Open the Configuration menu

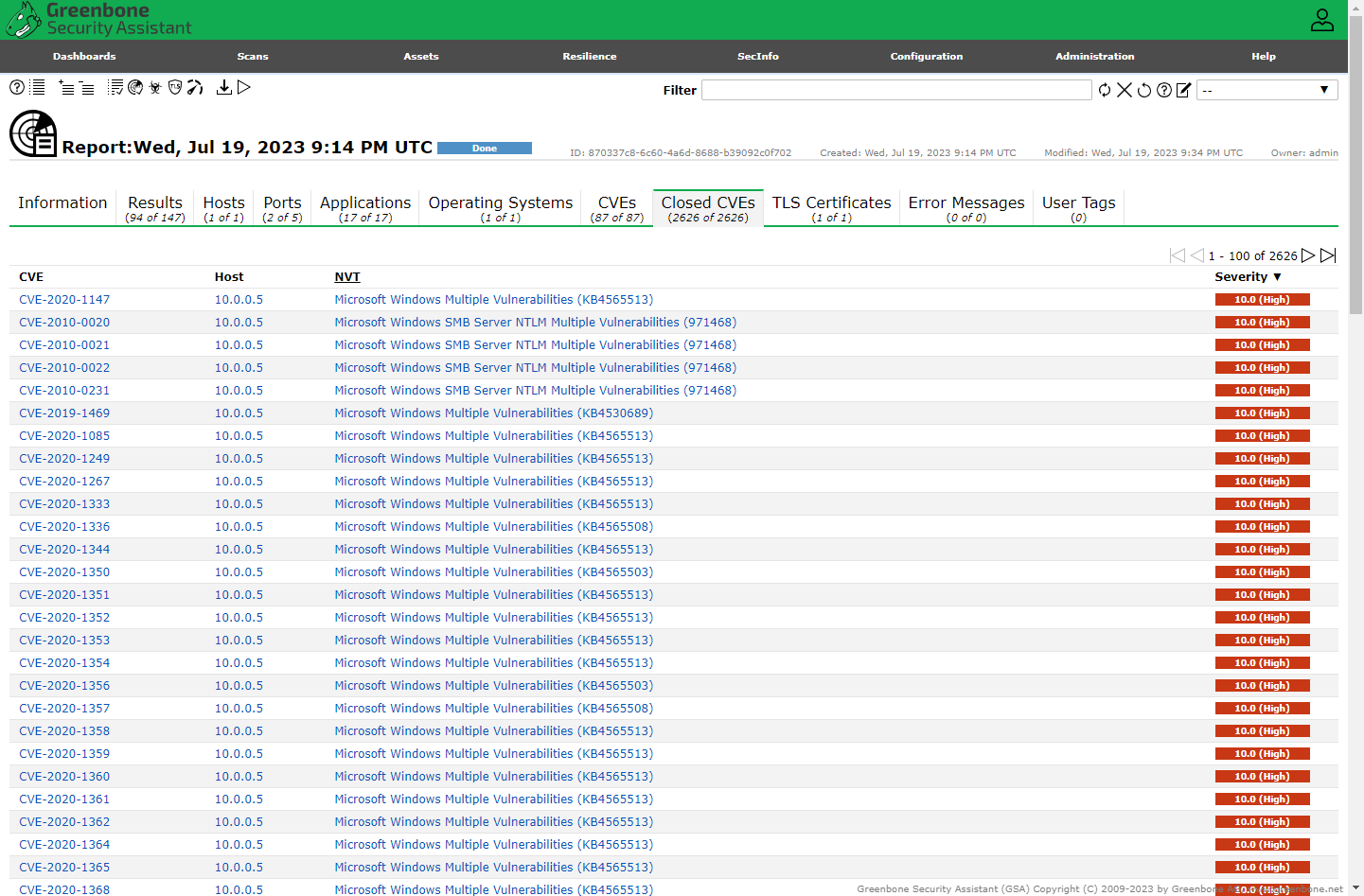(927, 56)
